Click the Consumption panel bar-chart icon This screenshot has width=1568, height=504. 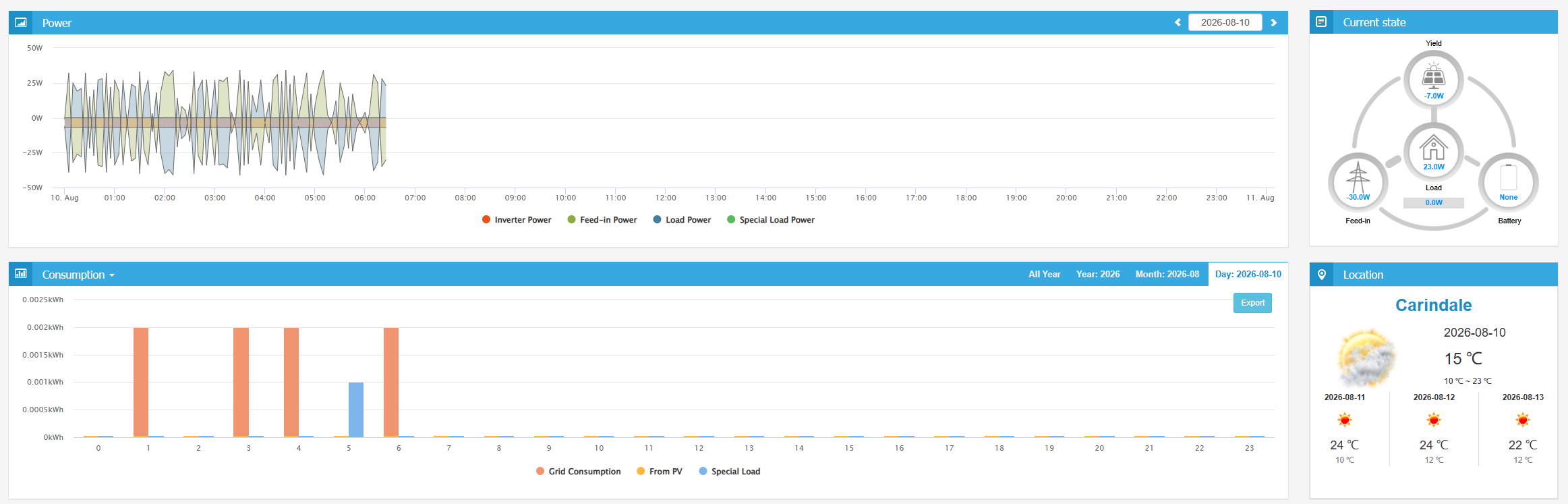click(x=21, y=274)
